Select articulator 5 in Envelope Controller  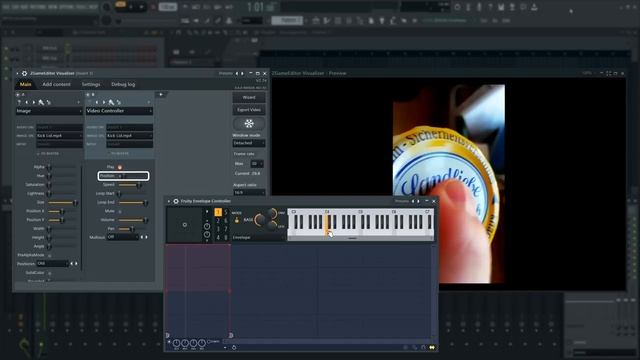click(x=226, y=212)
